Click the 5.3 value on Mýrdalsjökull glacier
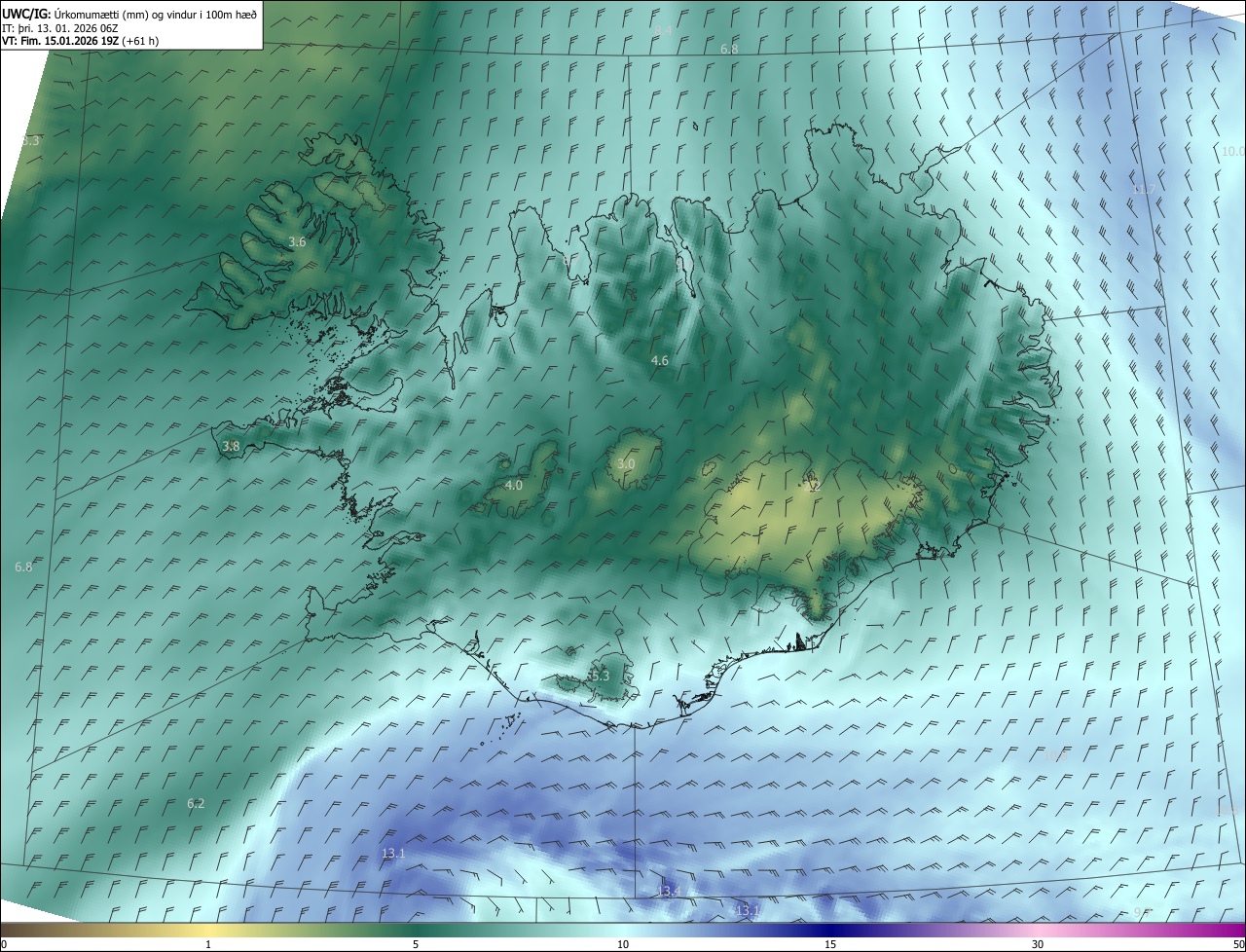The width and height of the screenshot is (1246, 952). click(600, 676)
